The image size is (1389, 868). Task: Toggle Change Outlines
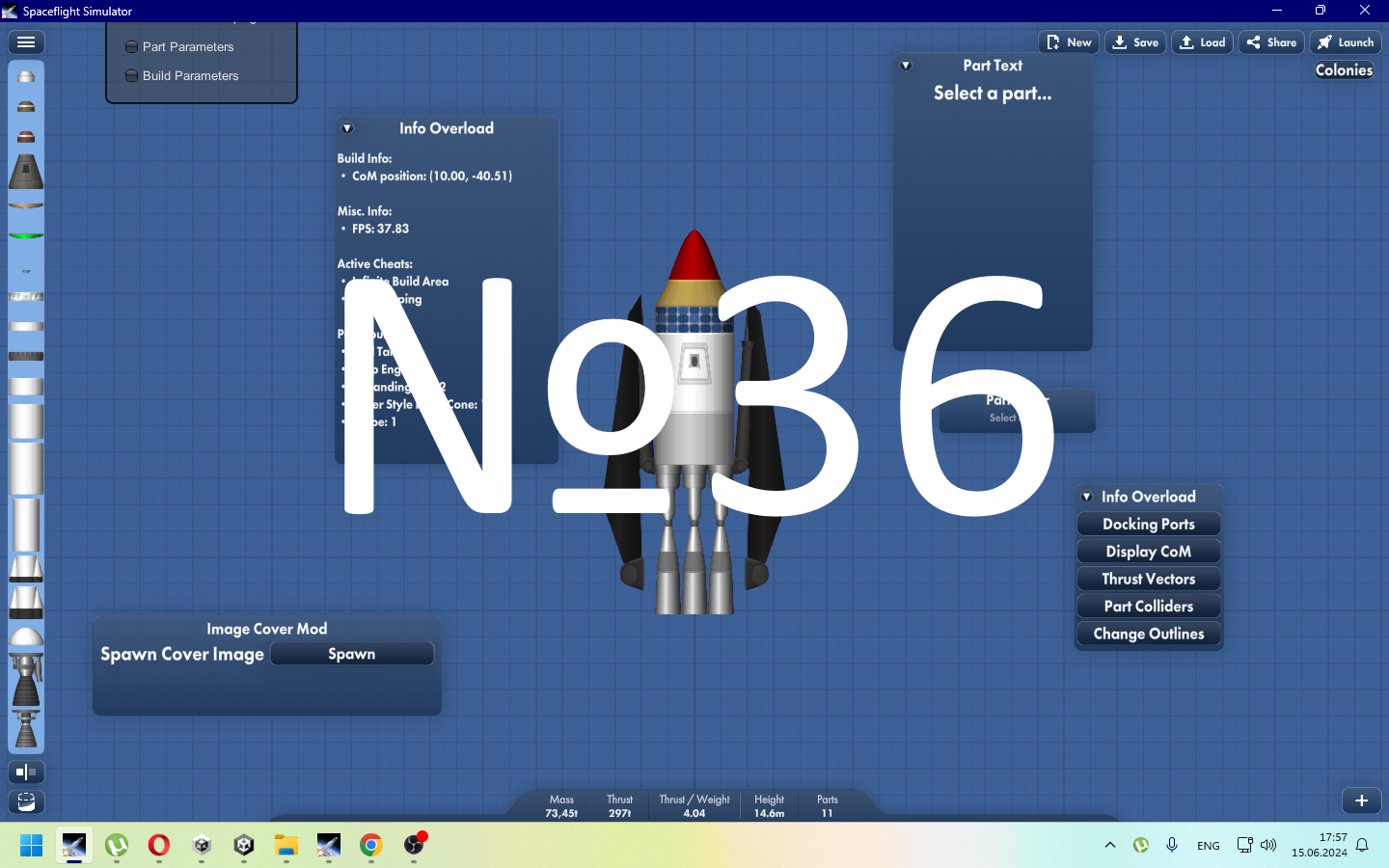1149,634
